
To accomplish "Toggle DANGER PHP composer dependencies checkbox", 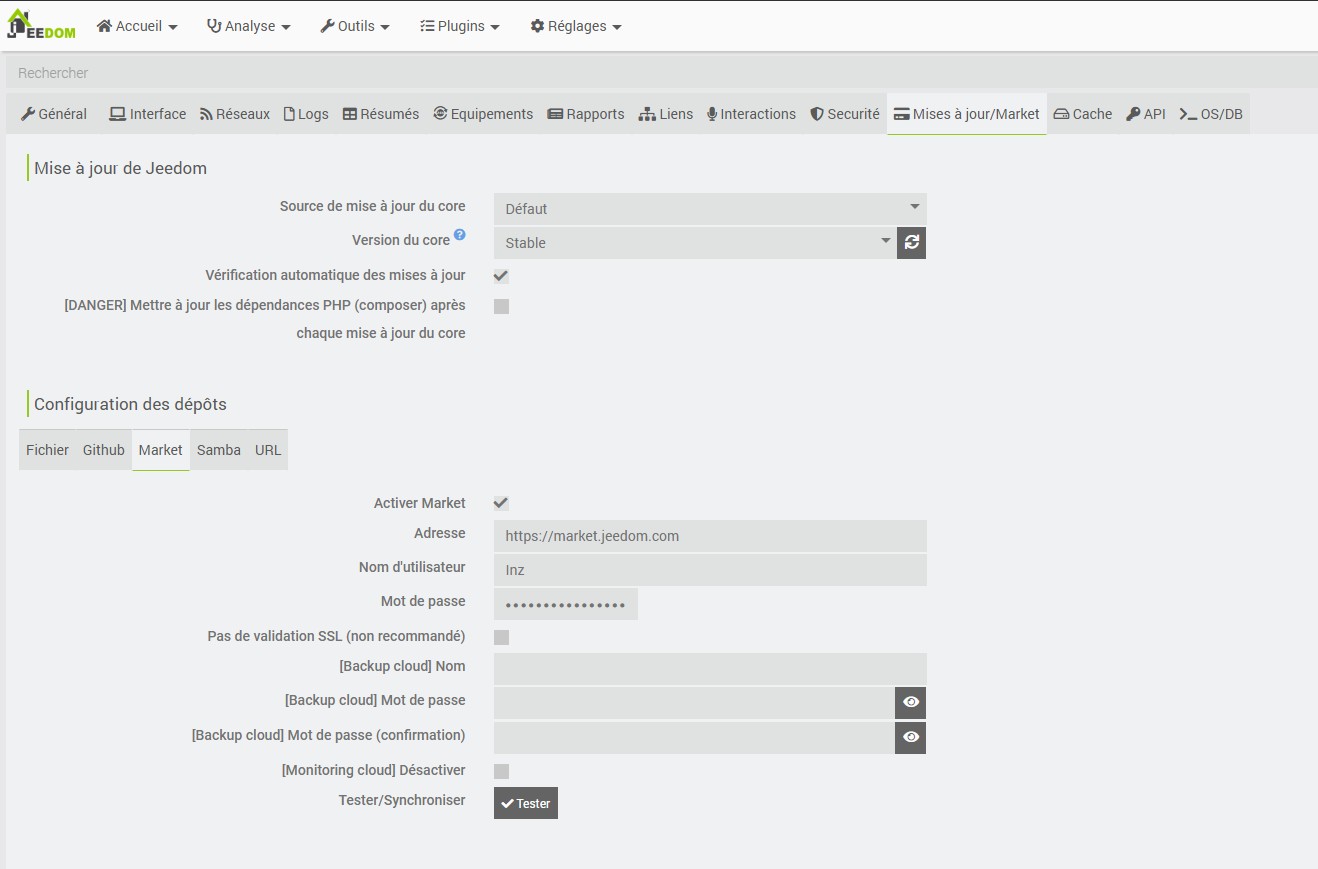I will (x=502, y=306).
